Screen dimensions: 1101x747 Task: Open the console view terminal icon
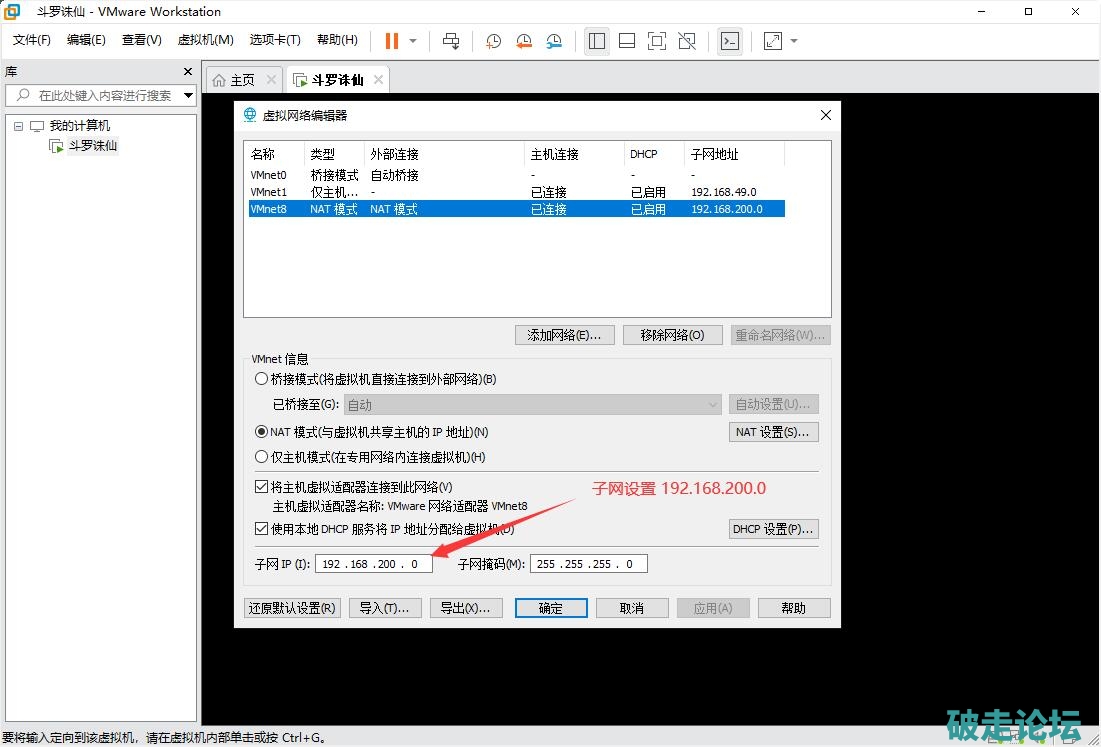731,41
